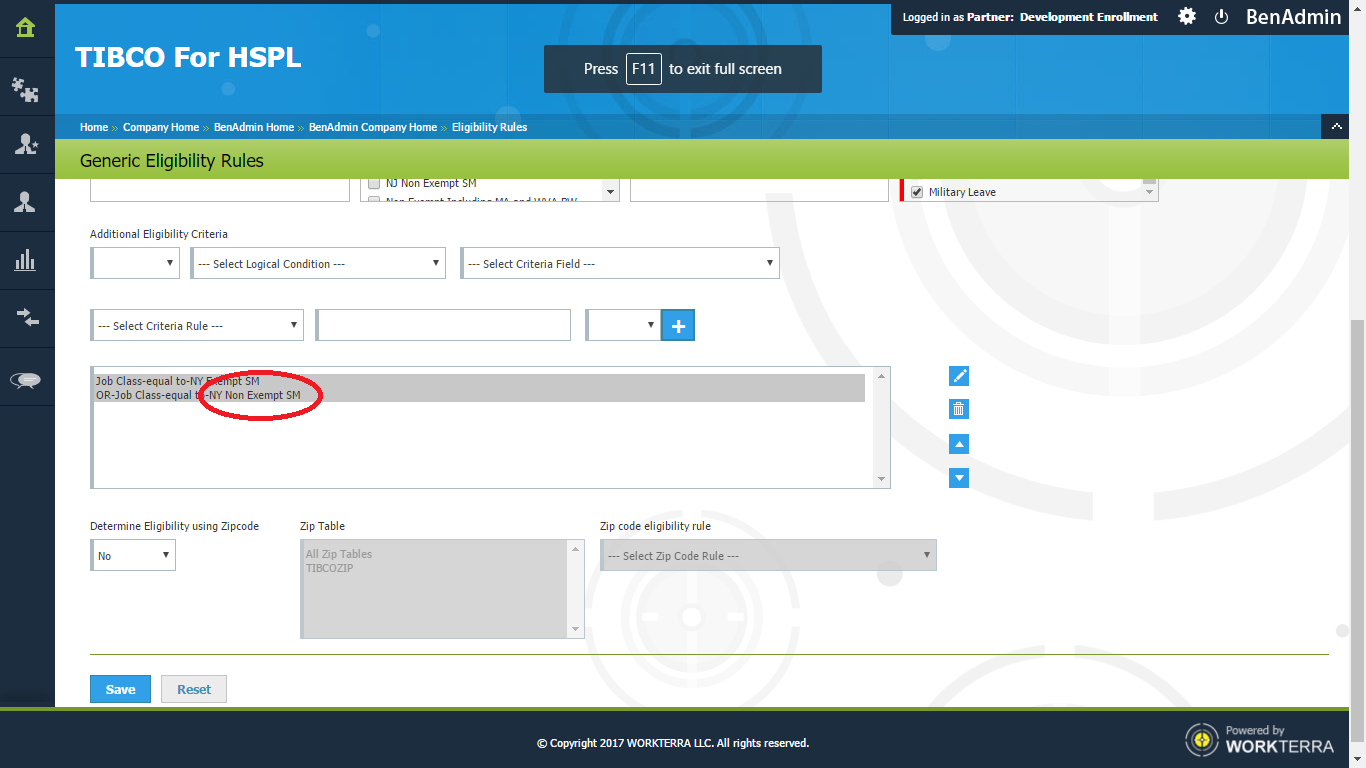Open the Select Zip Code Rule dropdown
1366x768 pixels.
768,555
